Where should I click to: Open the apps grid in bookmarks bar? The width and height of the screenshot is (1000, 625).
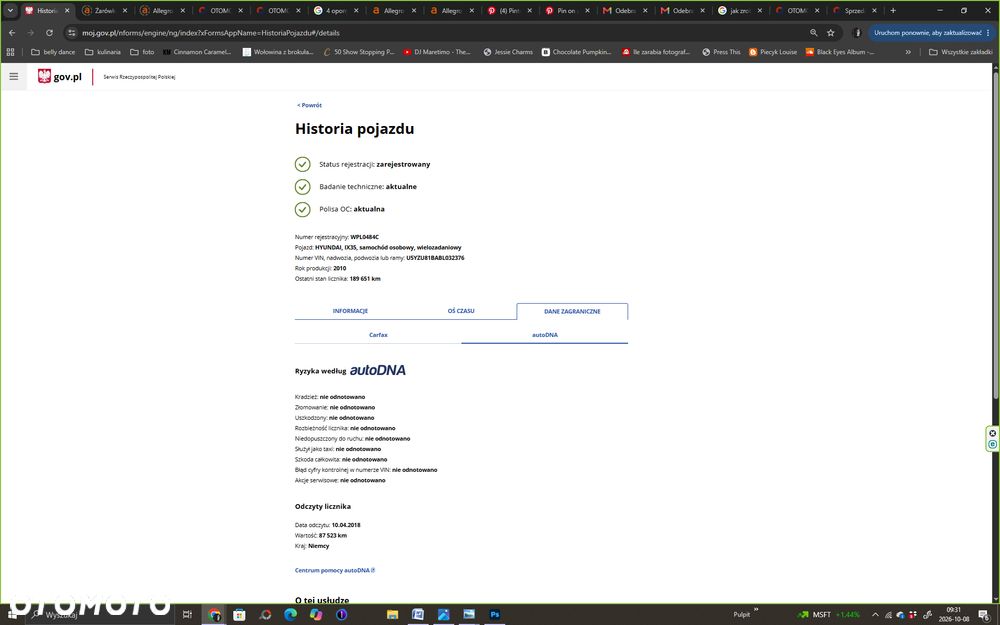click(x=10, y=52)
